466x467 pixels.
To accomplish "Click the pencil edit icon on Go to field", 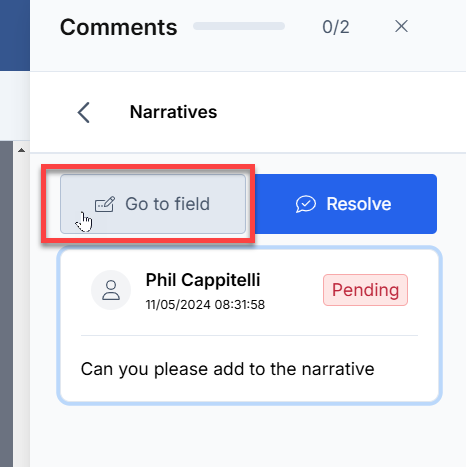I will (x=105, y=204).
